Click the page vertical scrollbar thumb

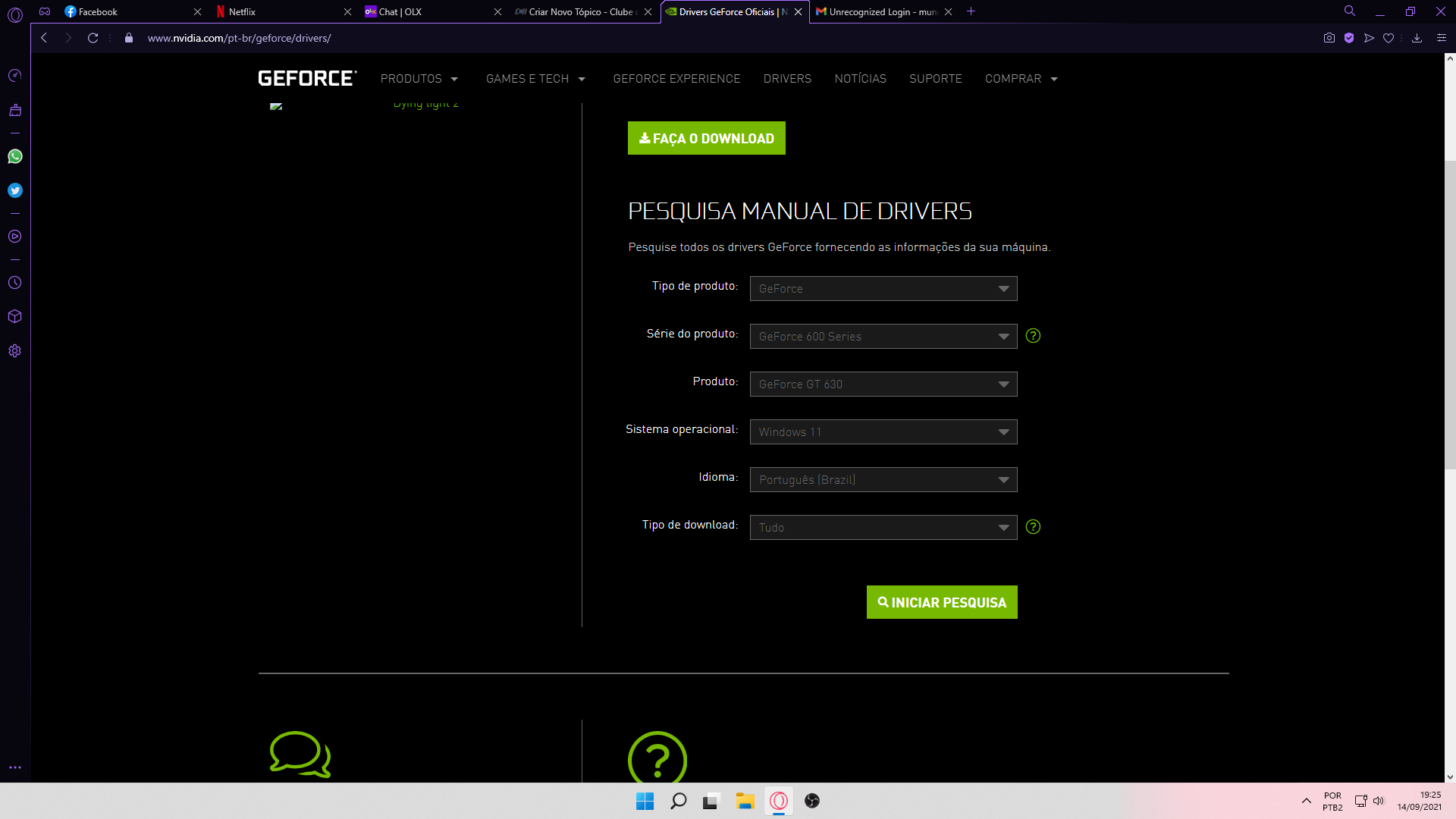coord(1450,315)
